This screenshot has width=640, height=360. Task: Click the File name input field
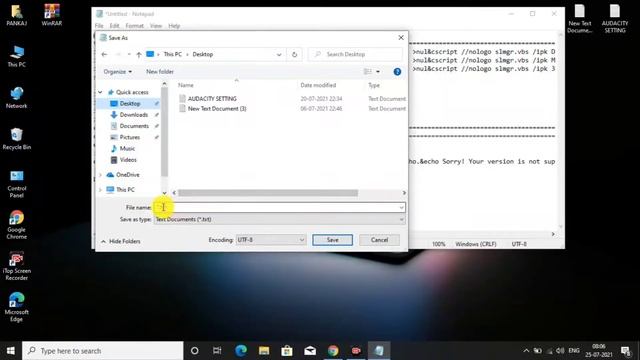coord(280,208)
